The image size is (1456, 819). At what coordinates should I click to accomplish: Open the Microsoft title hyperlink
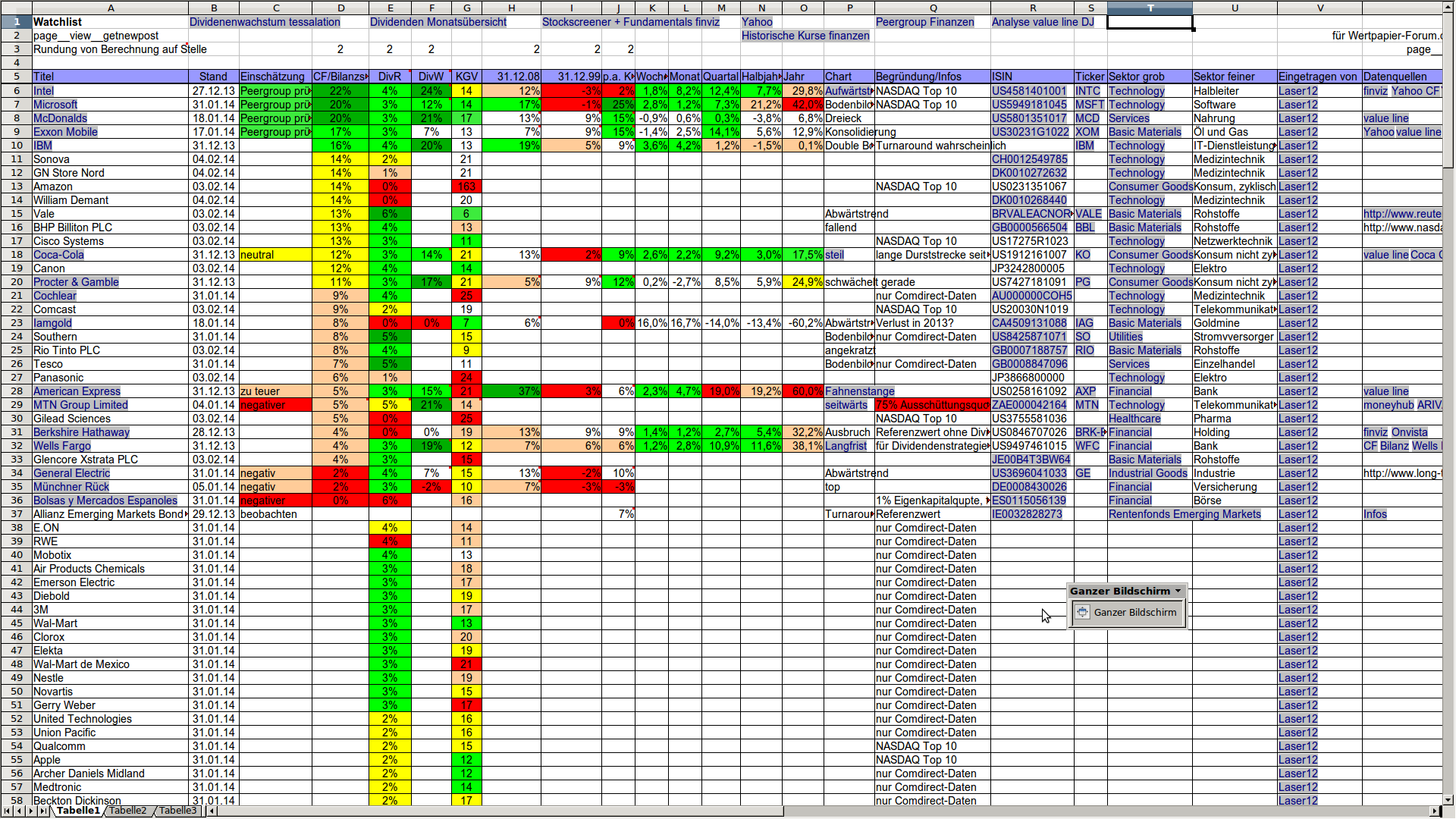click(55, 105)
